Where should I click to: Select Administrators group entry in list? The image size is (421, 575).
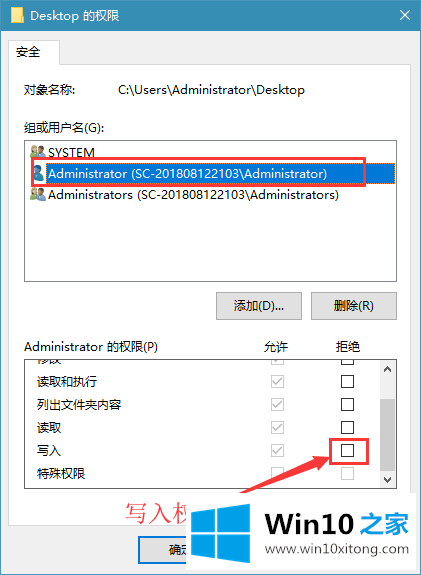(x=193, y=195)
